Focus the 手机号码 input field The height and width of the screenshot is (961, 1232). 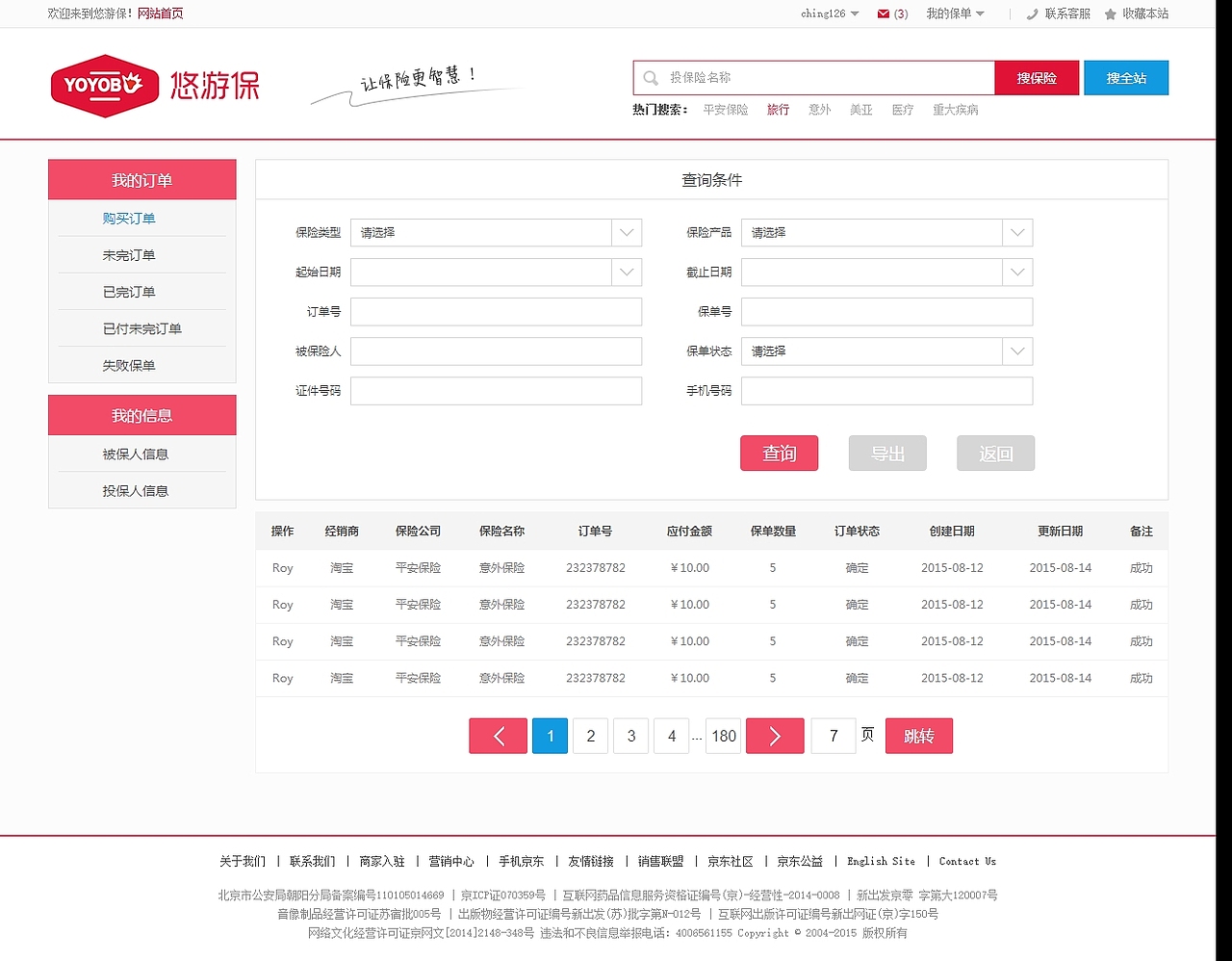click(x=886, y=391)
